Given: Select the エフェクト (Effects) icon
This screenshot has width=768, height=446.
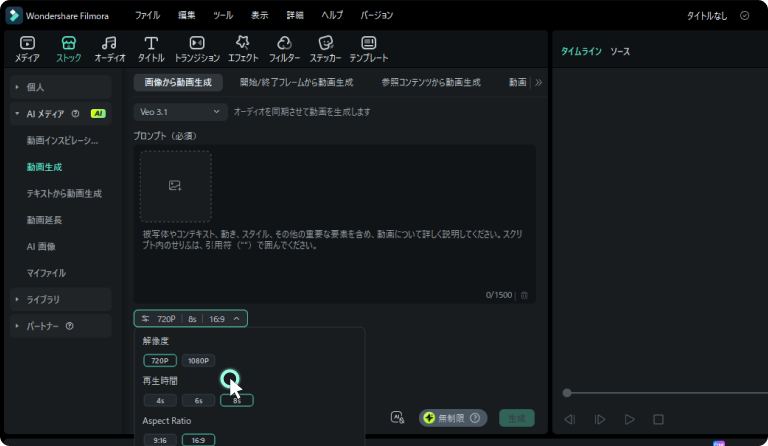Looking at the screenshot, I should click(242, 49).
